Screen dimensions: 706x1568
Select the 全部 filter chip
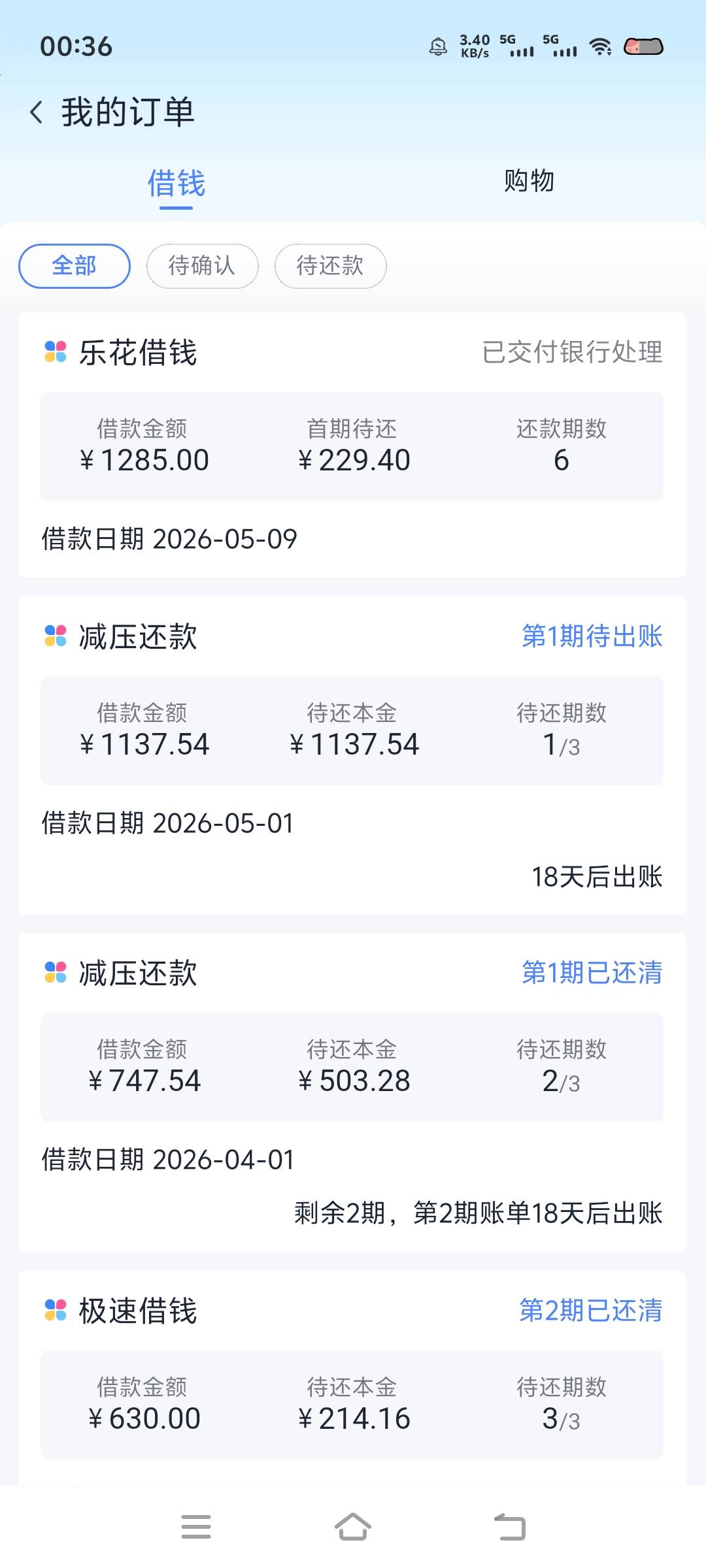(x=75, y=266)
